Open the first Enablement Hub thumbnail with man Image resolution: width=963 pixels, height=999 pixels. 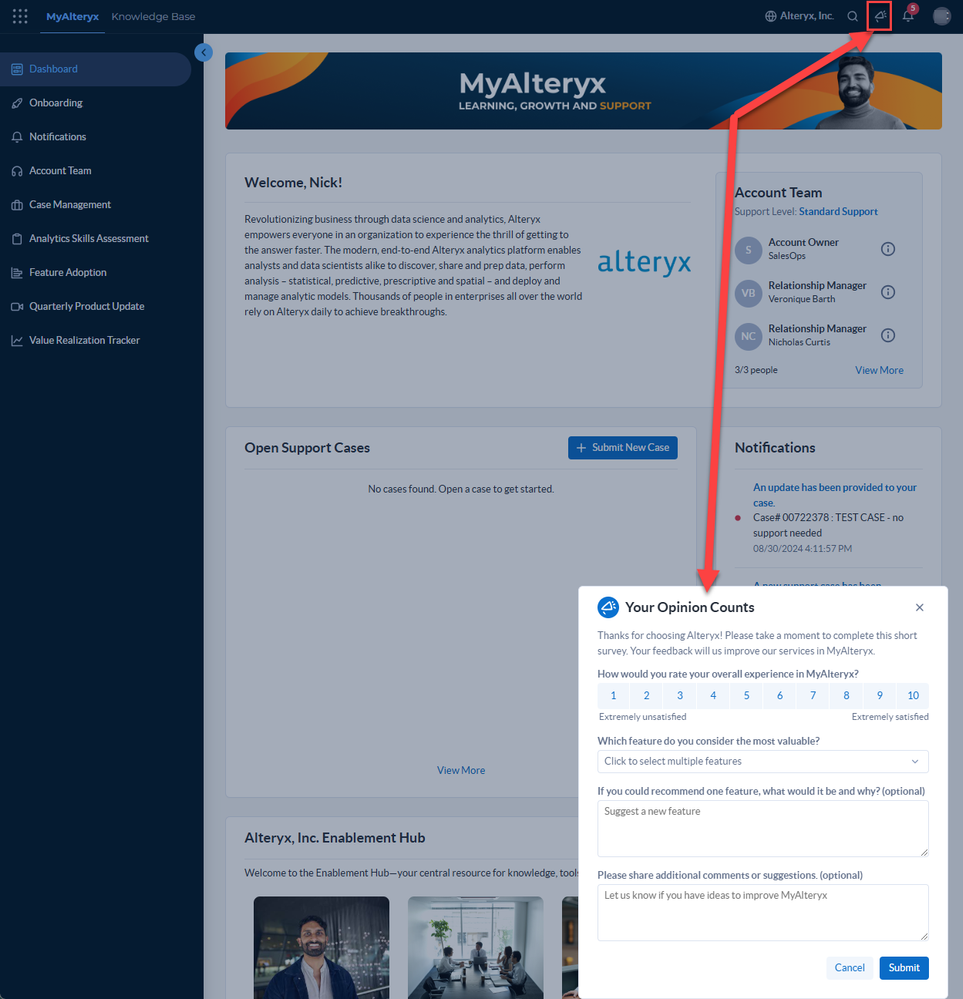click(321, 947)
